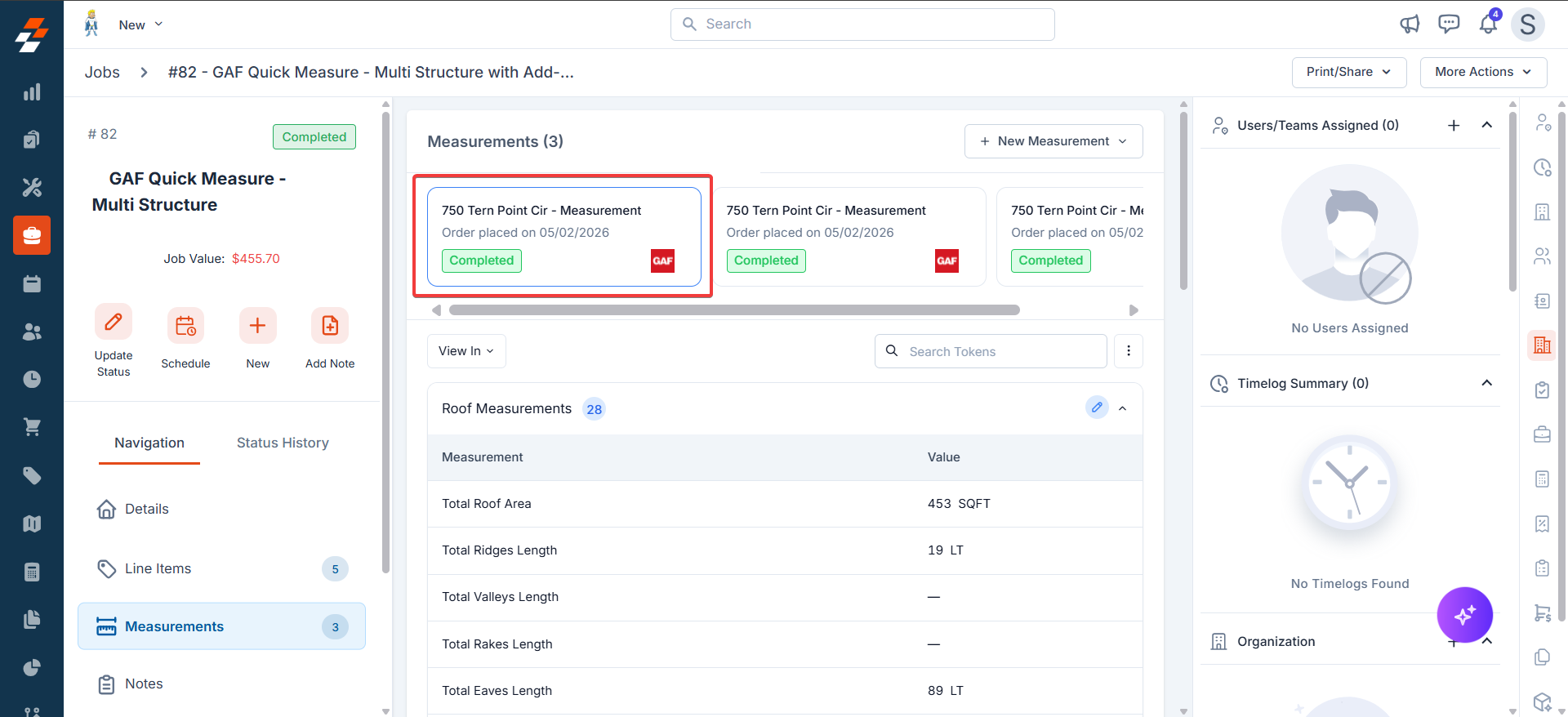The image size is (1568, 717).
Task: Click the orange organization building icon in right rail
Action: click(1542, 345)
